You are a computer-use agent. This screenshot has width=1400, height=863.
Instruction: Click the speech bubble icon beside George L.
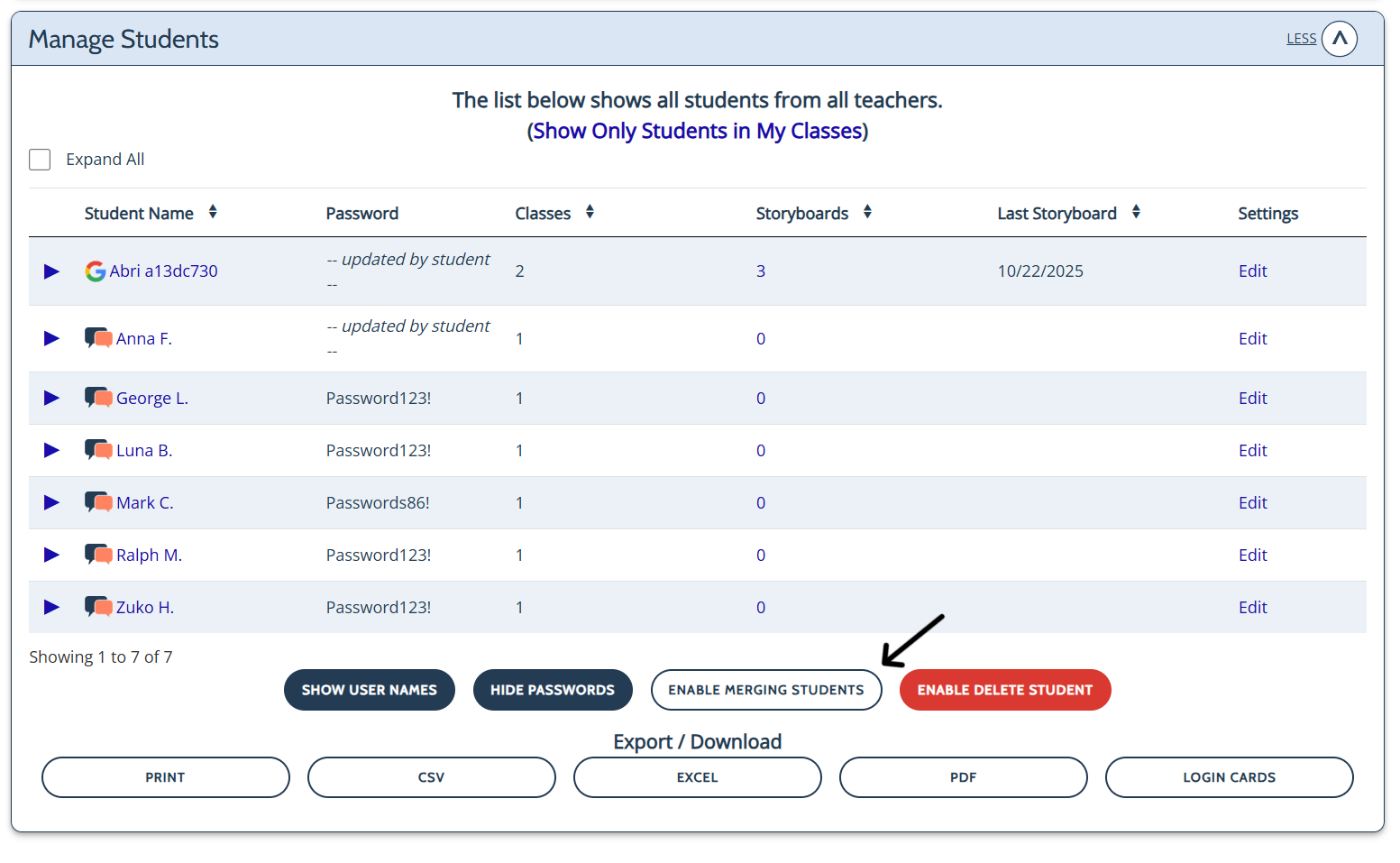(x=98, y=398)
